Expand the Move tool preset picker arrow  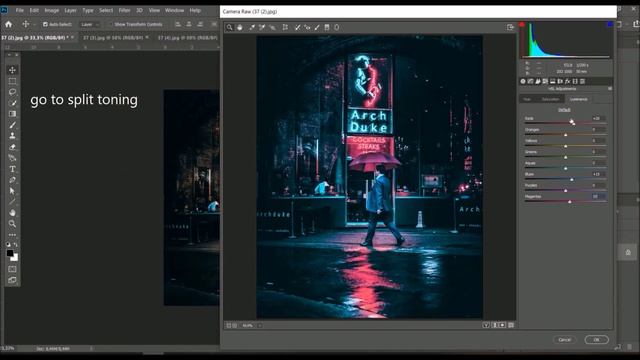[34, 24]
